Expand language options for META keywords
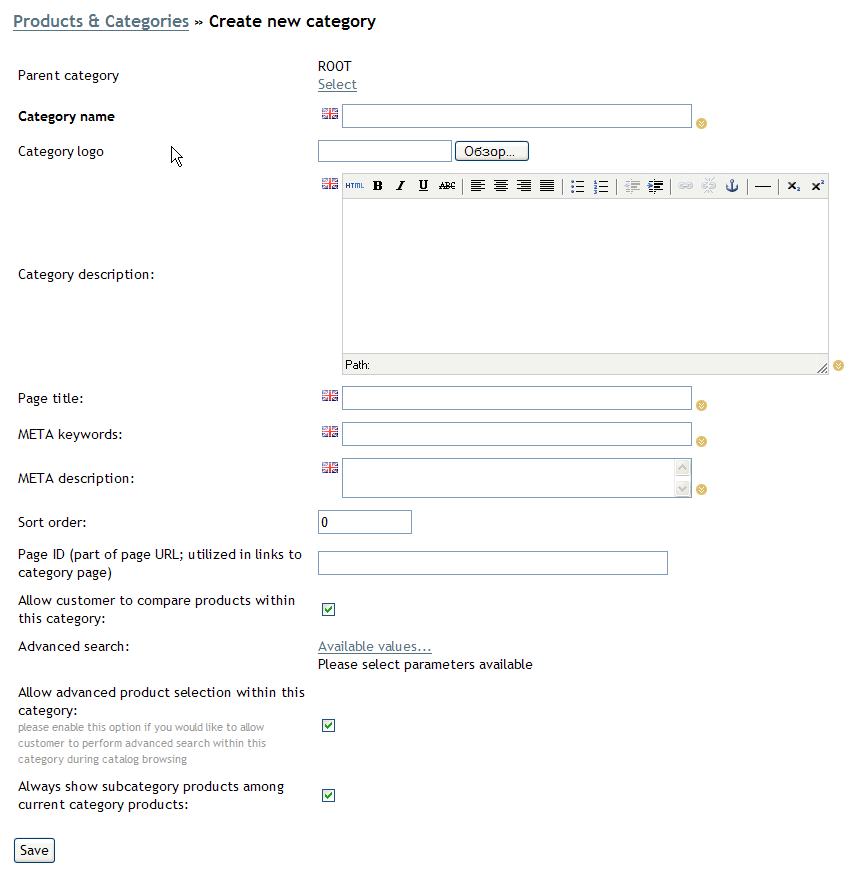This screenshot has height=876, width=864. (x=702, y=441)
